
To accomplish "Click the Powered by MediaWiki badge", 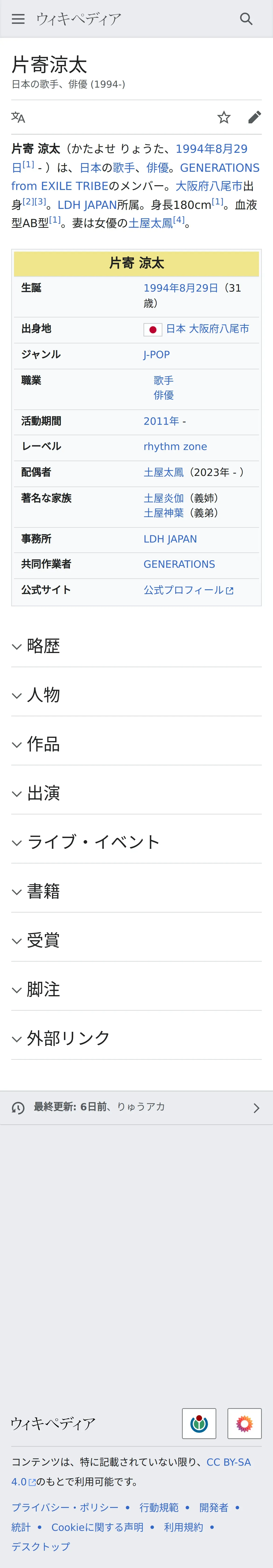I will (x=245, y=1423).
